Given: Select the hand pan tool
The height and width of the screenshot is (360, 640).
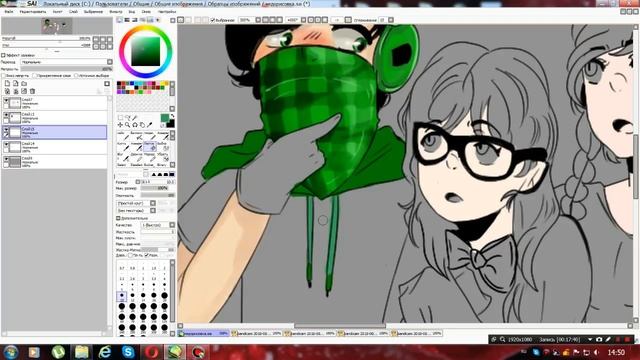Looking at the screenshot, I should (x=142, y=125).
